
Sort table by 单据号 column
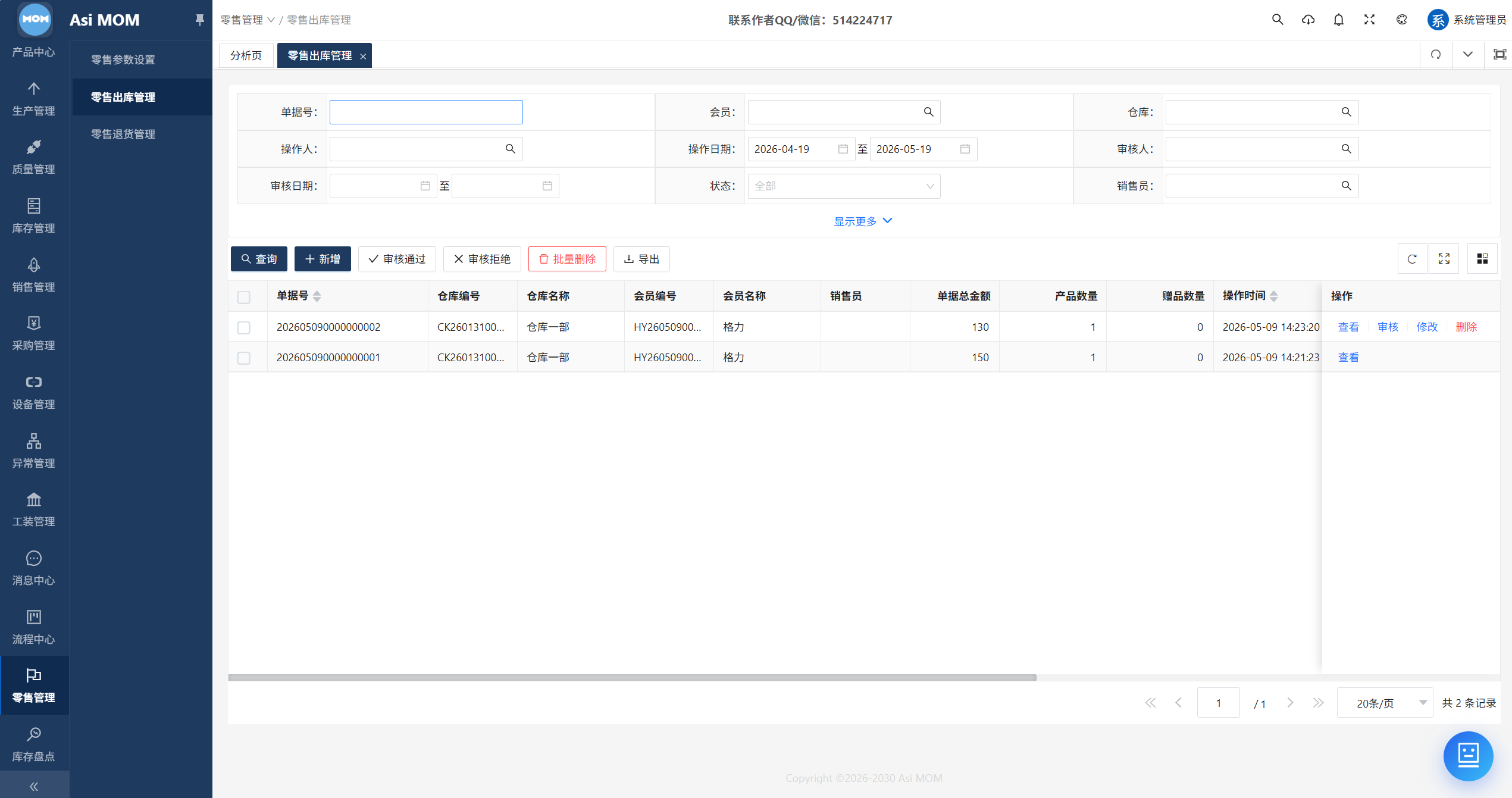(317, 296)
